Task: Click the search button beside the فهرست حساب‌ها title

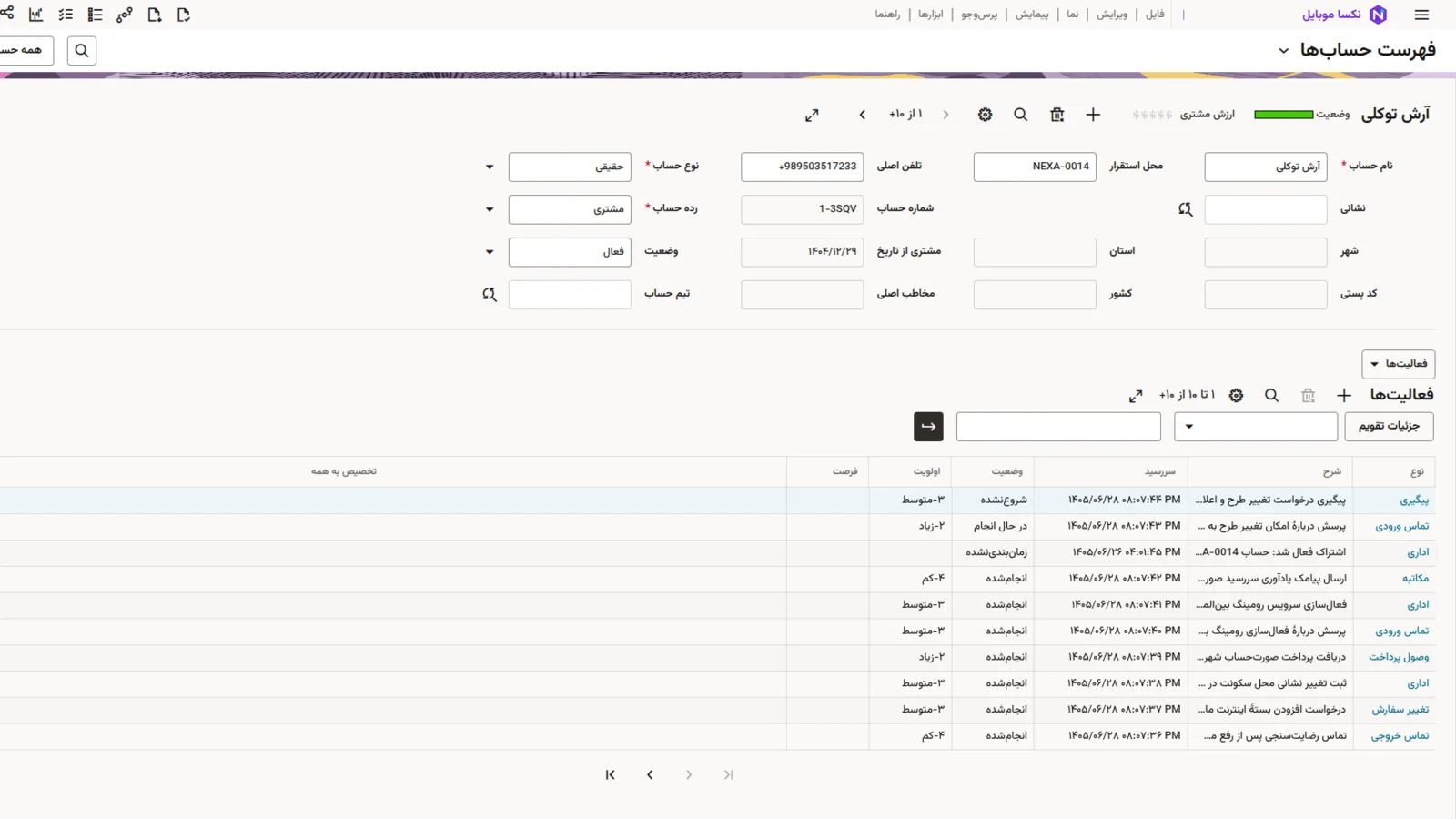Action: (82, 51)
